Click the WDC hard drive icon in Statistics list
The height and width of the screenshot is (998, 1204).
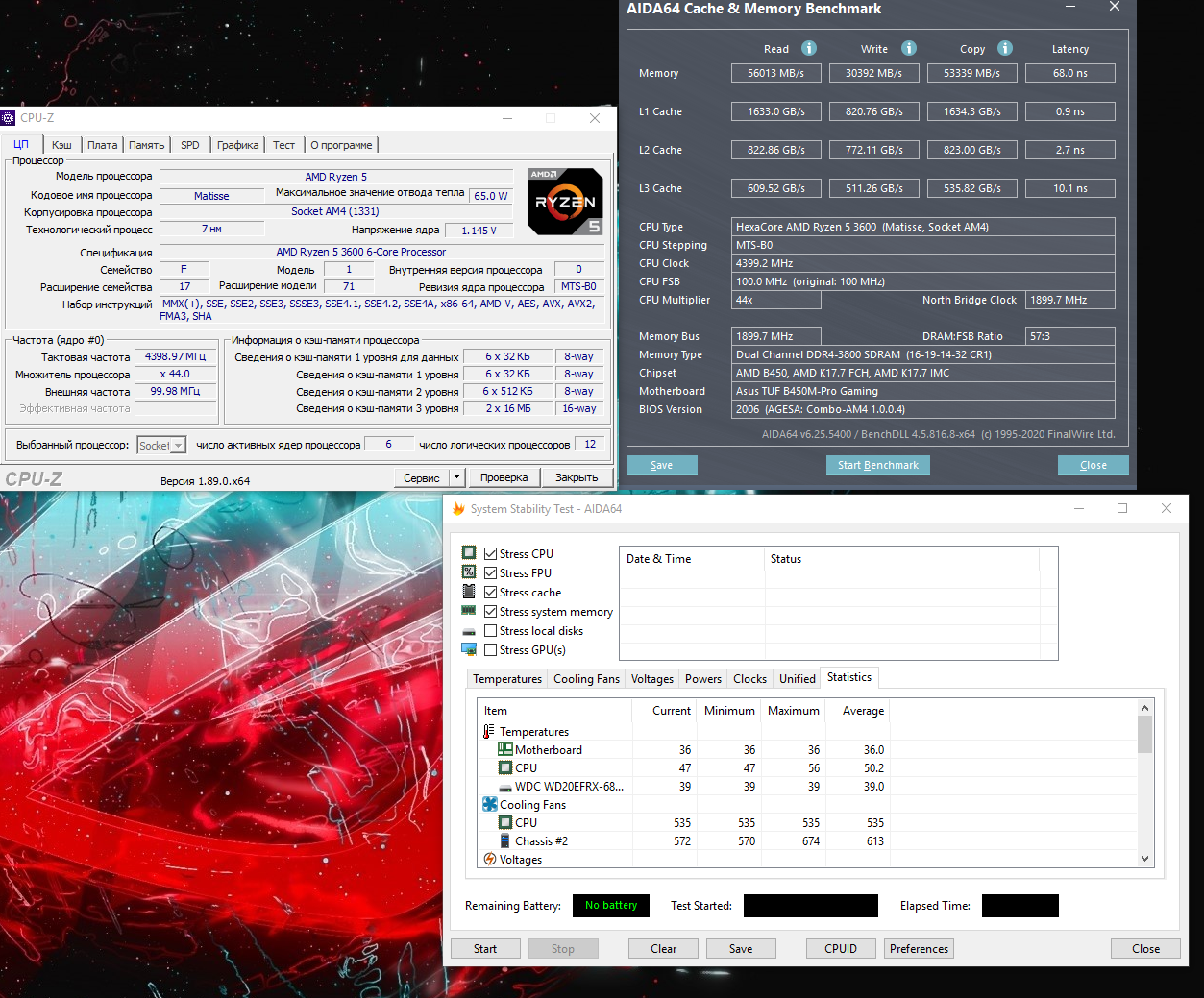tap(505, 787)
